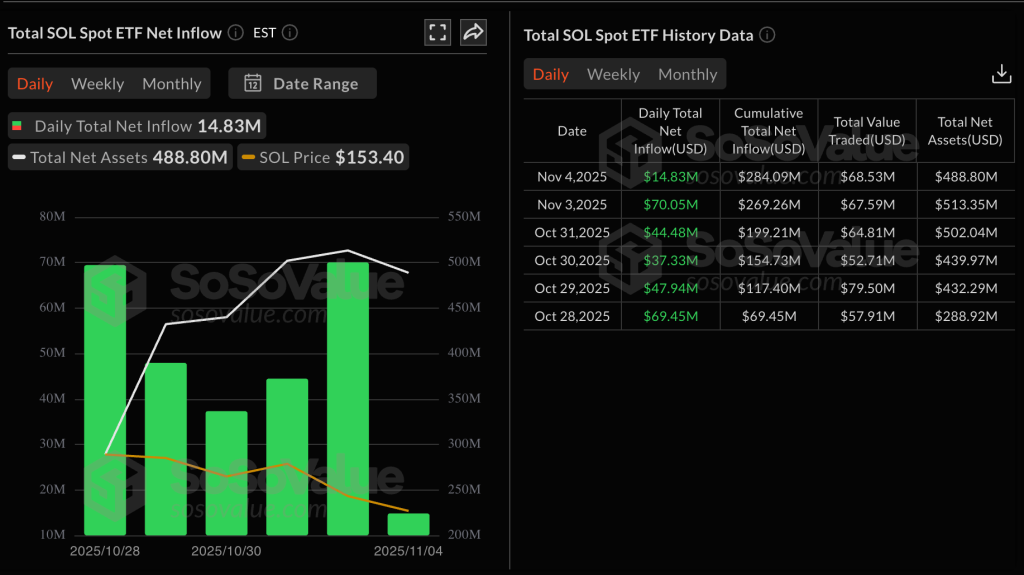Switch chart to Monthly view
This screenshot has height=575, width=1024.
171,84
